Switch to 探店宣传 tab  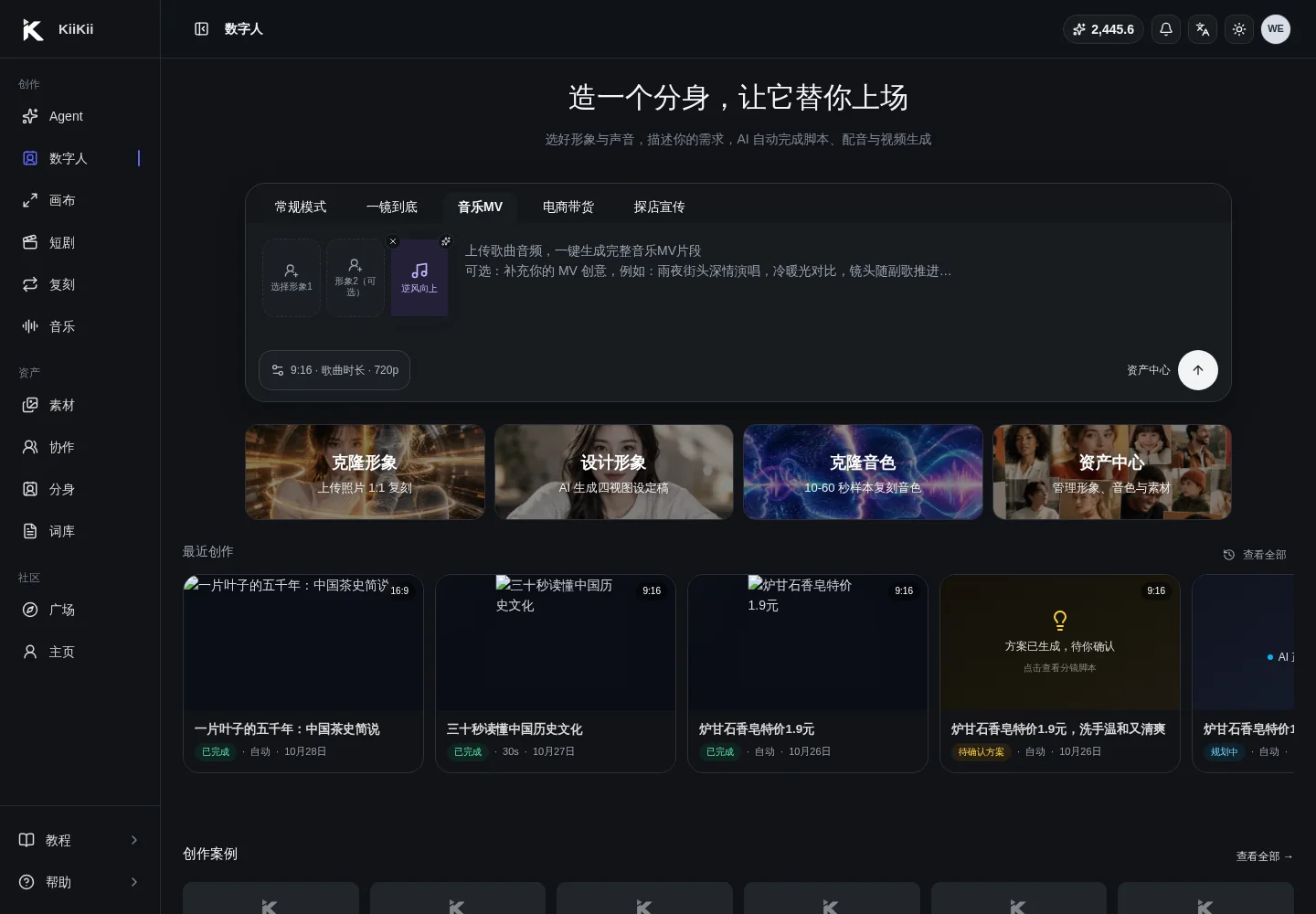(x=660, y=207)
